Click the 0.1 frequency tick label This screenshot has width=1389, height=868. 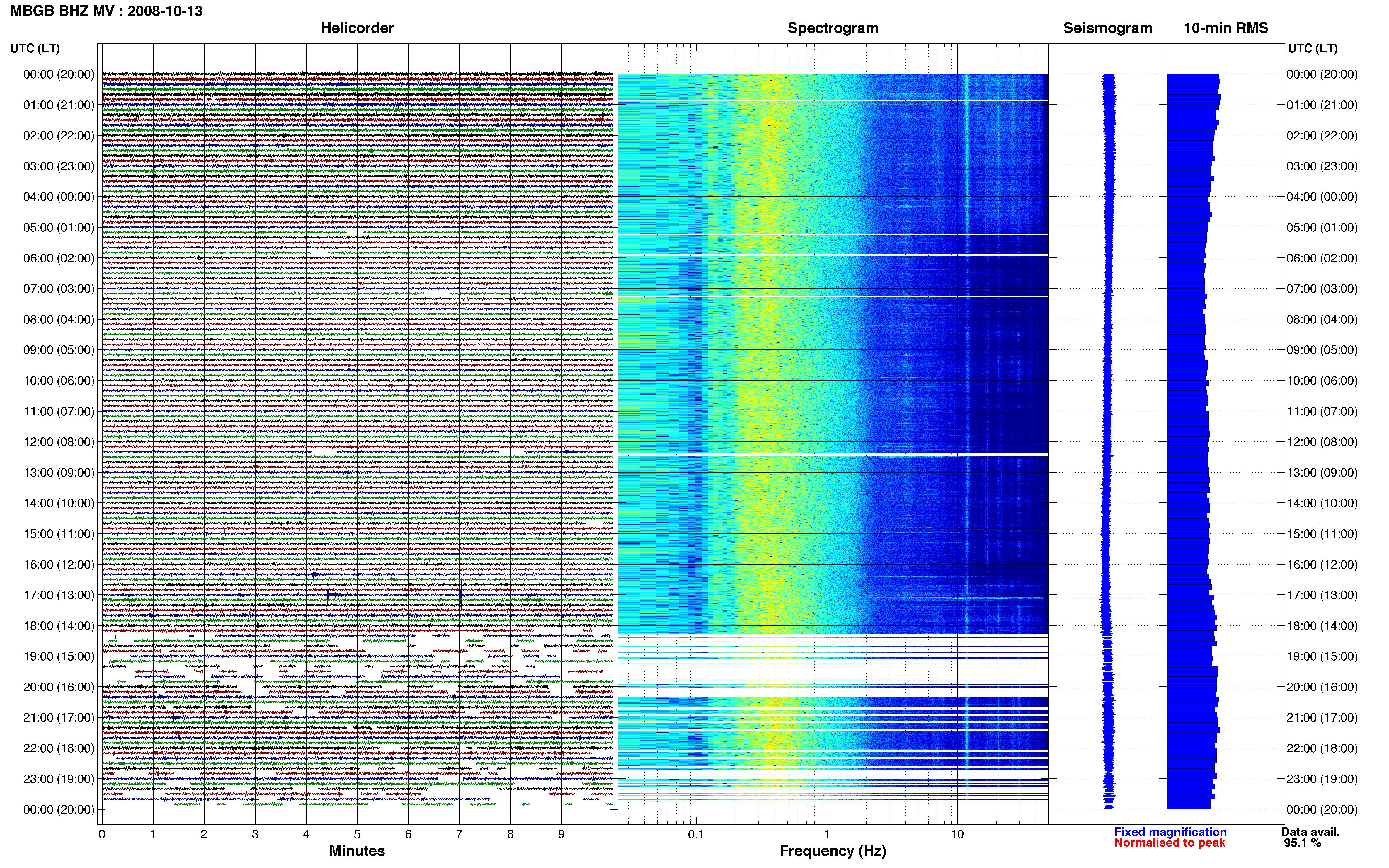click(x=696, y=835)
